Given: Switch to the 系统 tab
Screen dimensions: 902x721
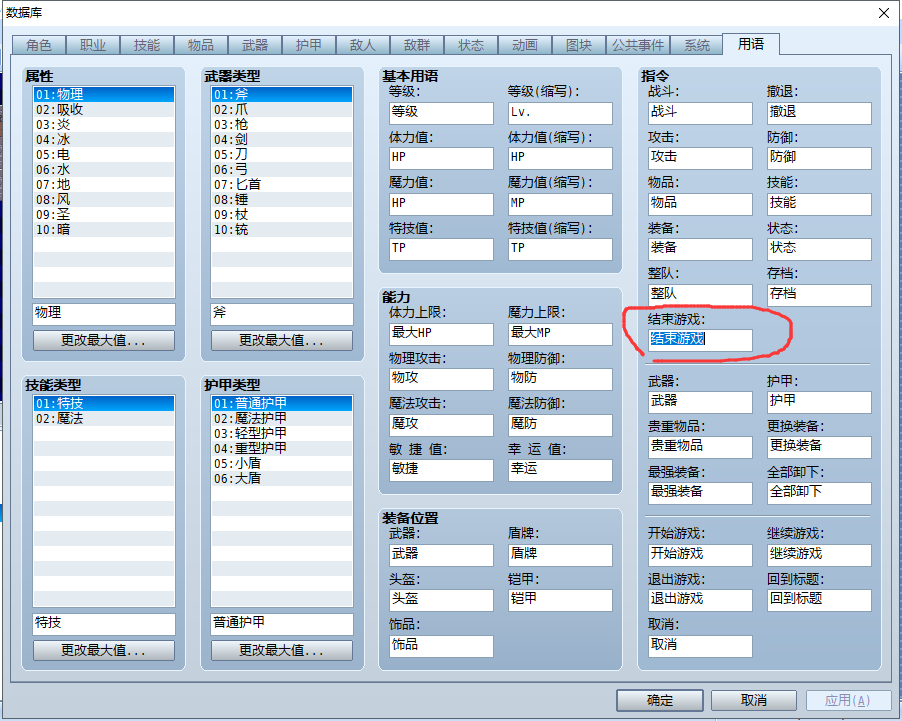Looking at the screenshot, I should 697,45.
